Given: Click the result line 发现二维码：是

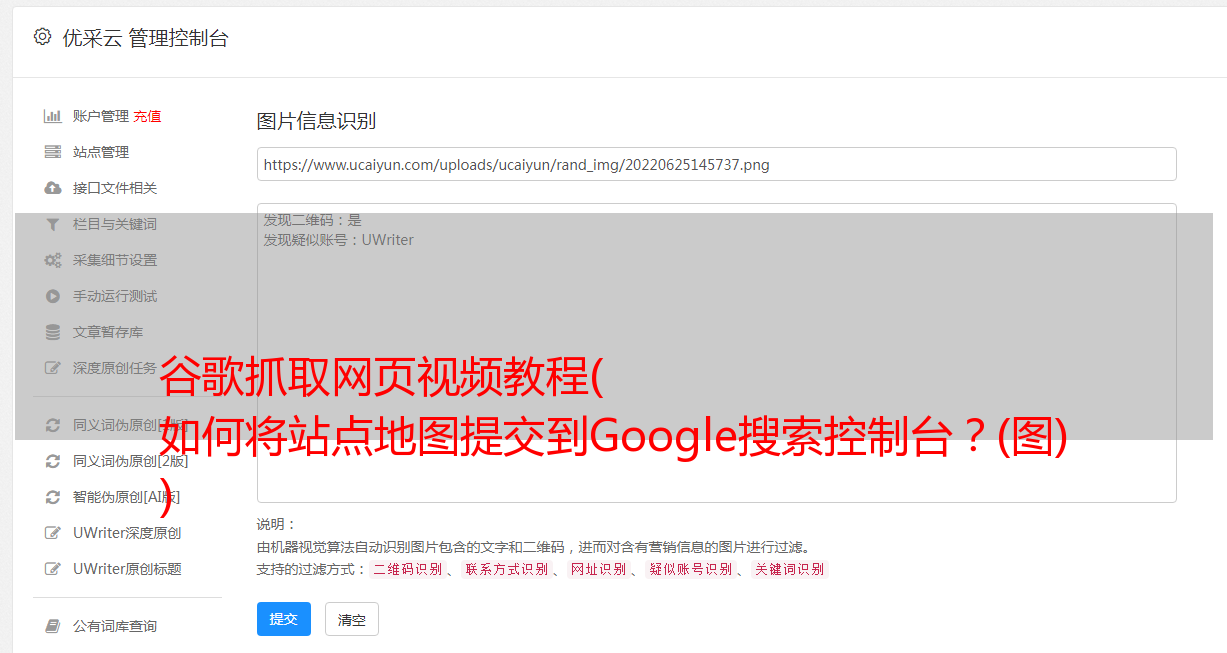Looking at the screenshot, I should [x=313, y=220].
